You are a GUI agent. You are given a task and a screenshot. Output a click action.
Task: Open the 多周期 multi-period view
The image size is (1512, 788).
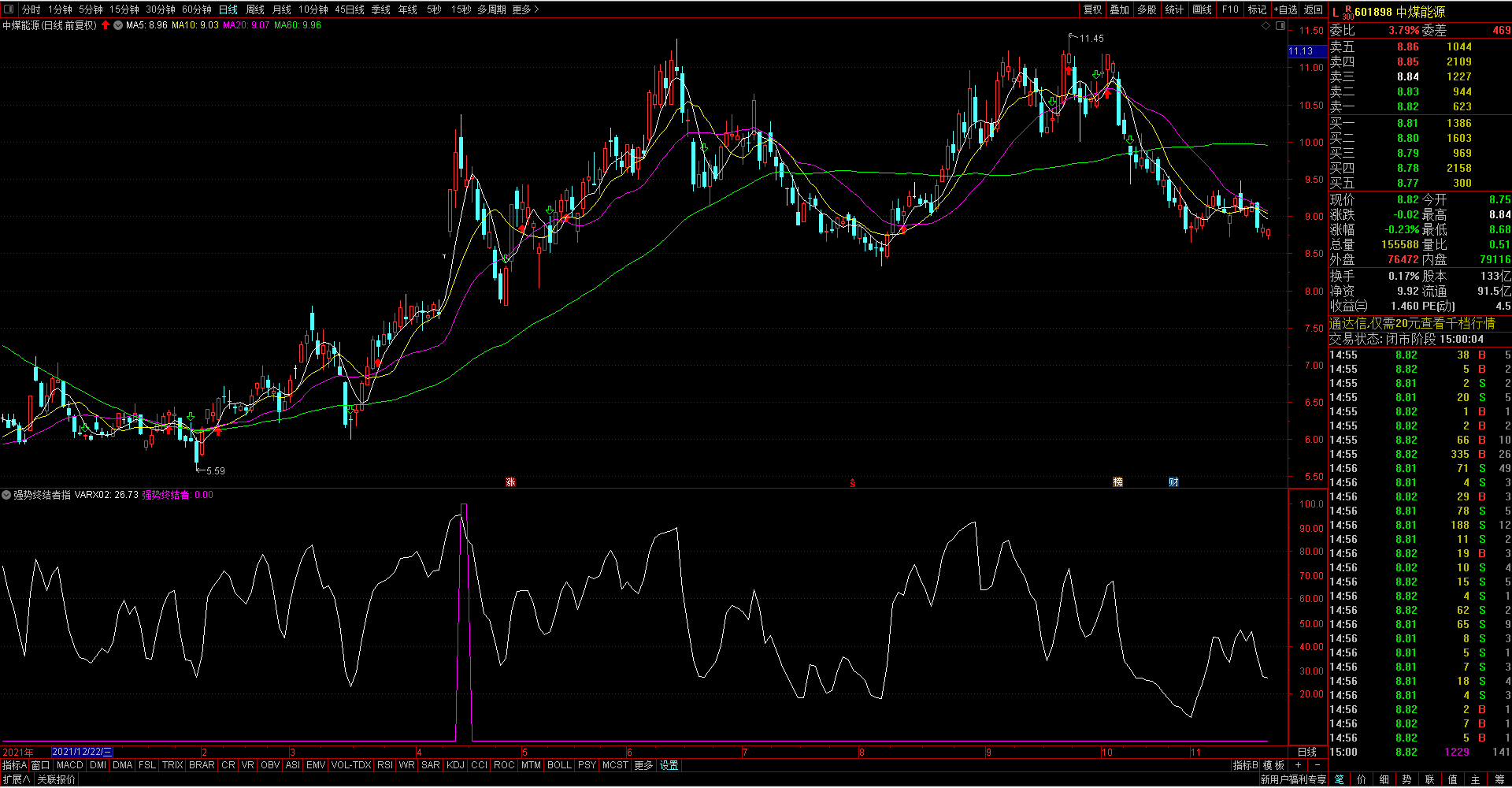tap(491, 9)
